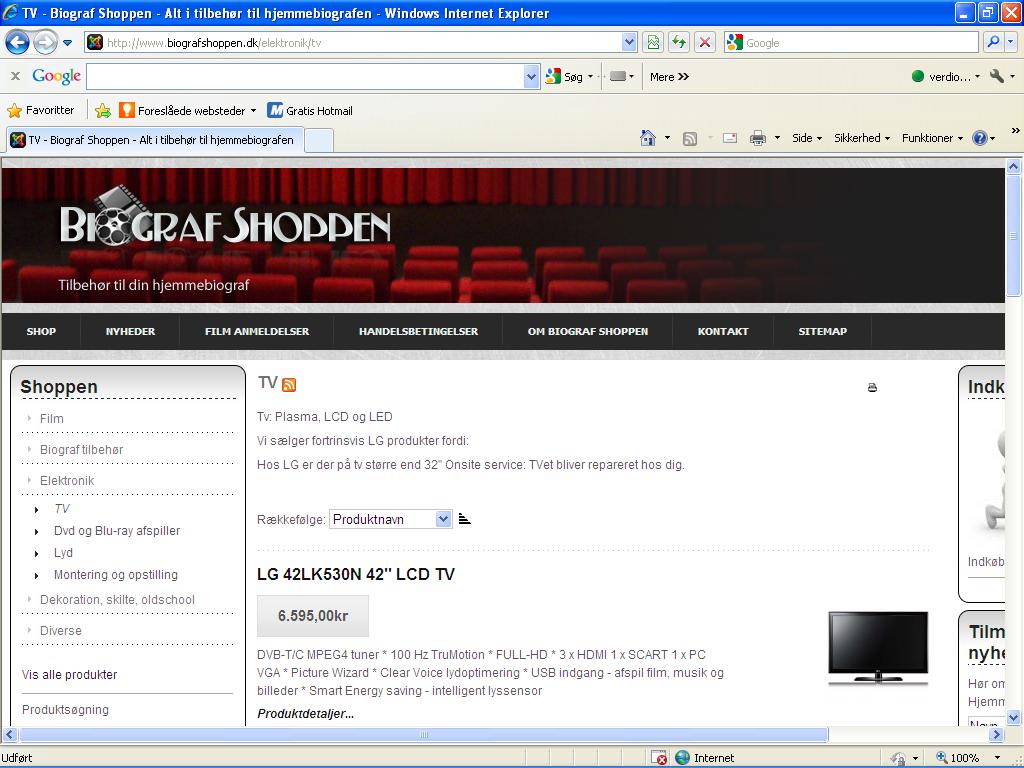Open the HANDELSBETINGELSER navigation item

pos(419,331)
